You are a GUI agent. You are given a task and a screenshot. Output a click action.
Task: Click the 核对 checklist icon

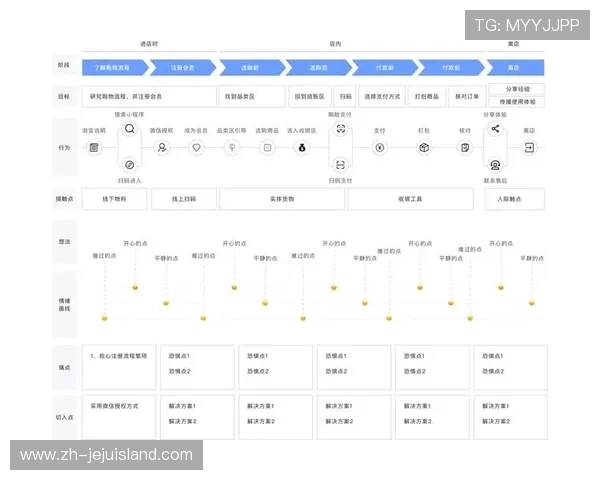pyautogui.click(x=465, y=147)
